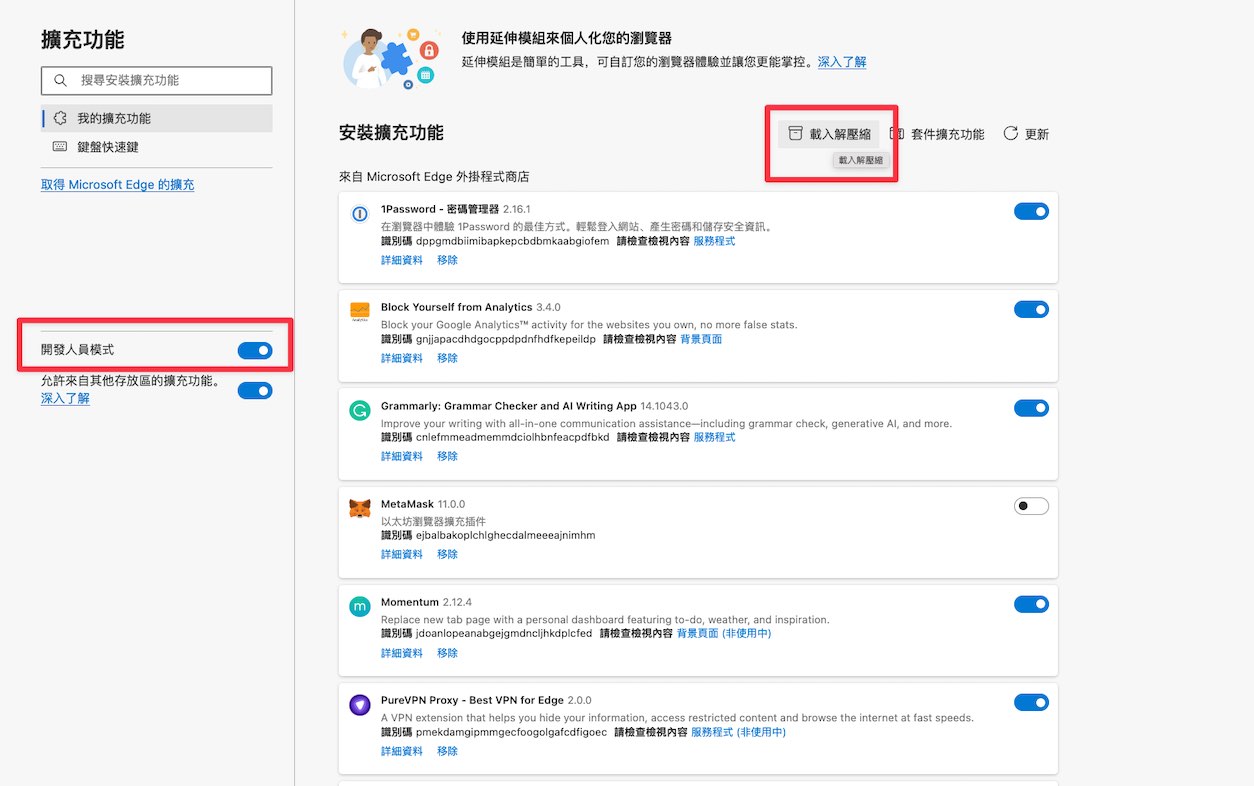The height and width of the screenshot is (786, 1254).
Task: Click the PureVPN Proxy shield icon
Action: pos(360,705)
